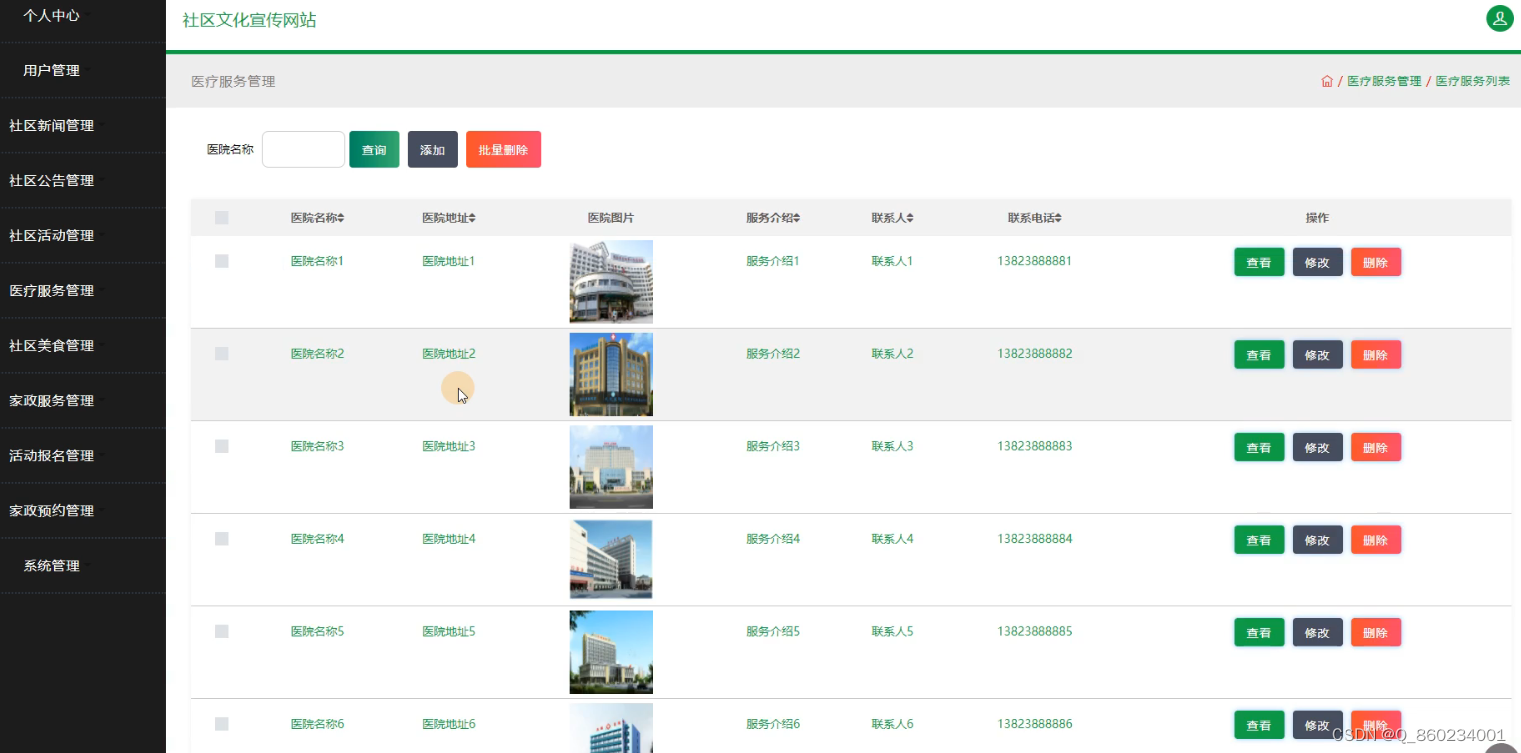Click 医疗服务列表 breadcrumb link
This screenshot has height=753, width=1521.
[1473, 82]
